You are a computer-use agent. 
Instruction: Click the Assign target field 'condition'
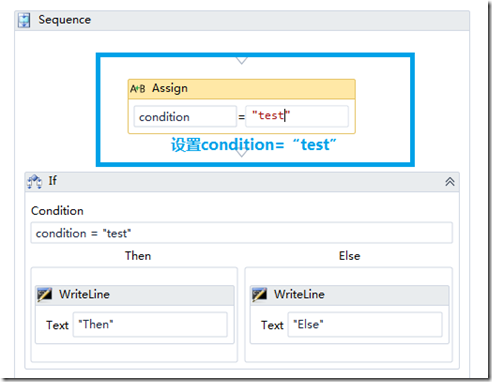tap(185, 116)
